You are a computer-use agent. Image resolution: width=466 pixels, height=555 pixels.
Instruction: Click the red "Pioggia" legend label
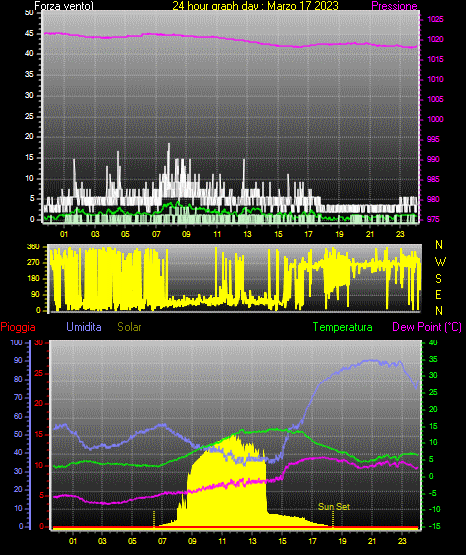pyautogui.click(x=18, y=327)
